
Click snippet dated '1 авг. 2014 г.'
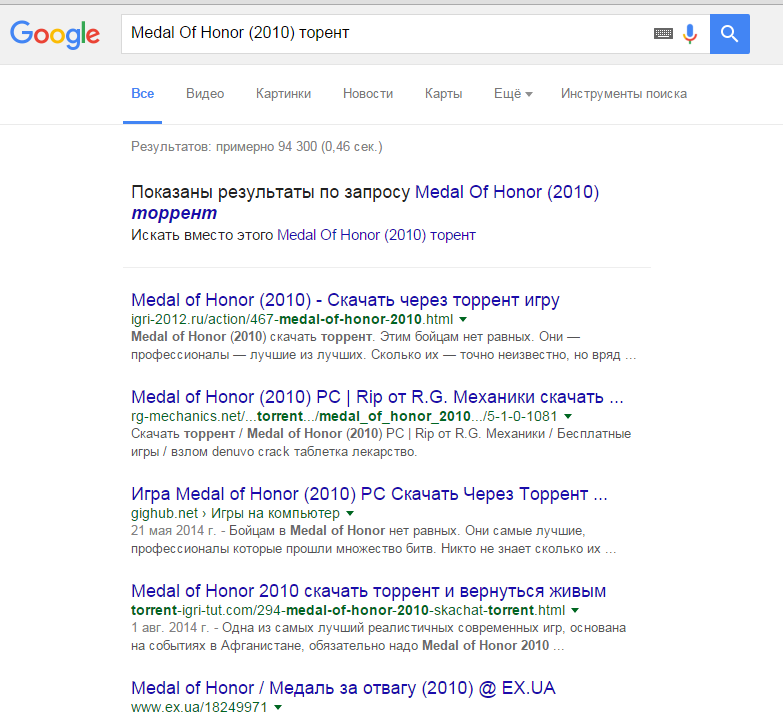click(378, 636)
